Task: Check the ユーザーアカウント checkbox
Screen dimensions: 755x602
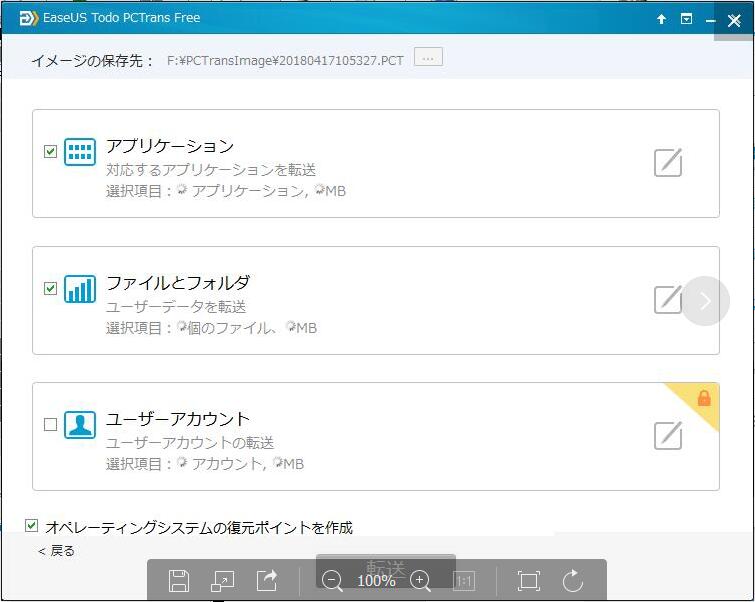Action: click(50, 424)
